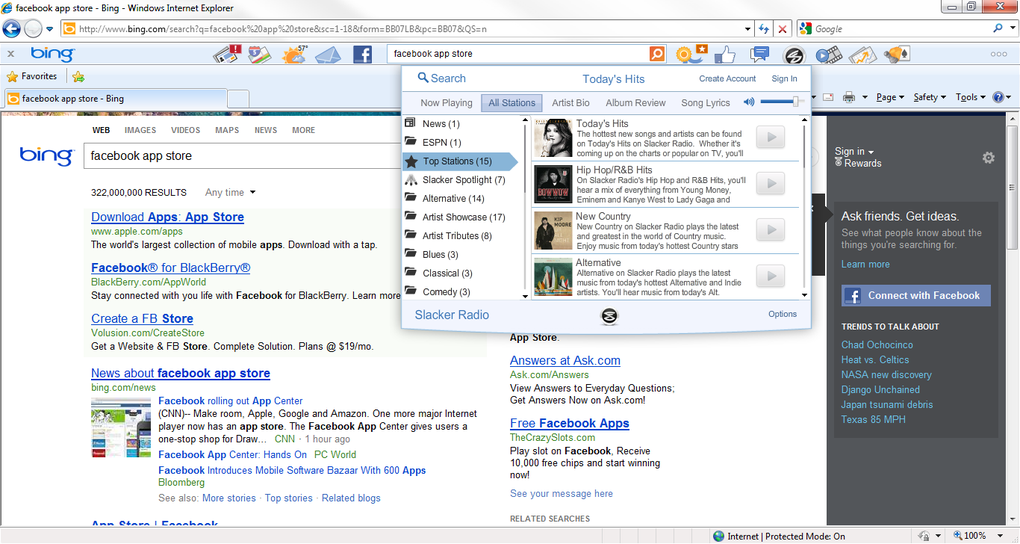Switch to the Artist Bio tab
Viewport: 1020px width, 544px height.
pyautogui.click(x=570, y=103)
